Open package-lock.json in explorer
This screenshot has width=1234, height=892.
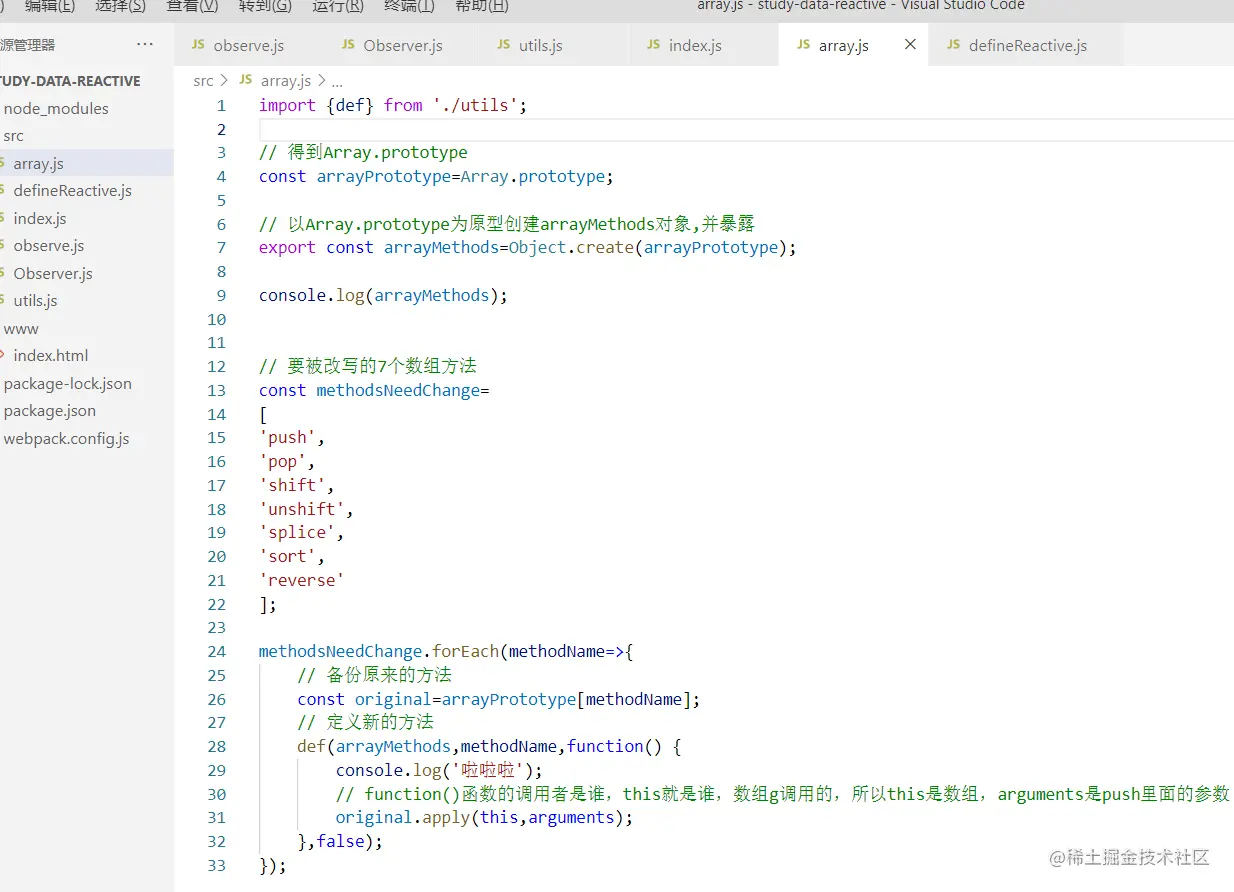(x=67, y=383)
